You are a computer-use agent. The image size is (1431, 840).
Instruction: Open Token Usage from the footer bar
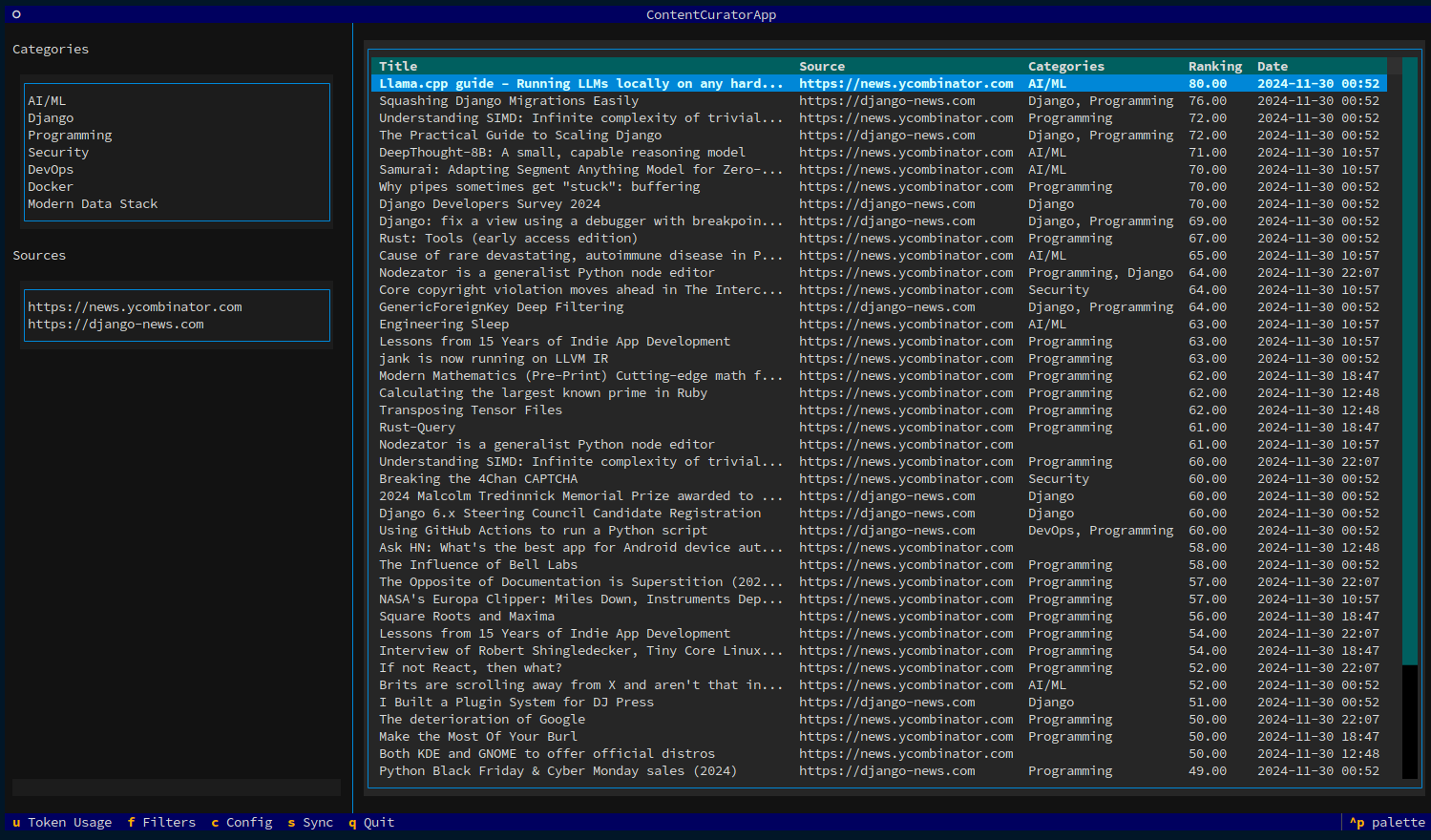(x=61, y=822)
